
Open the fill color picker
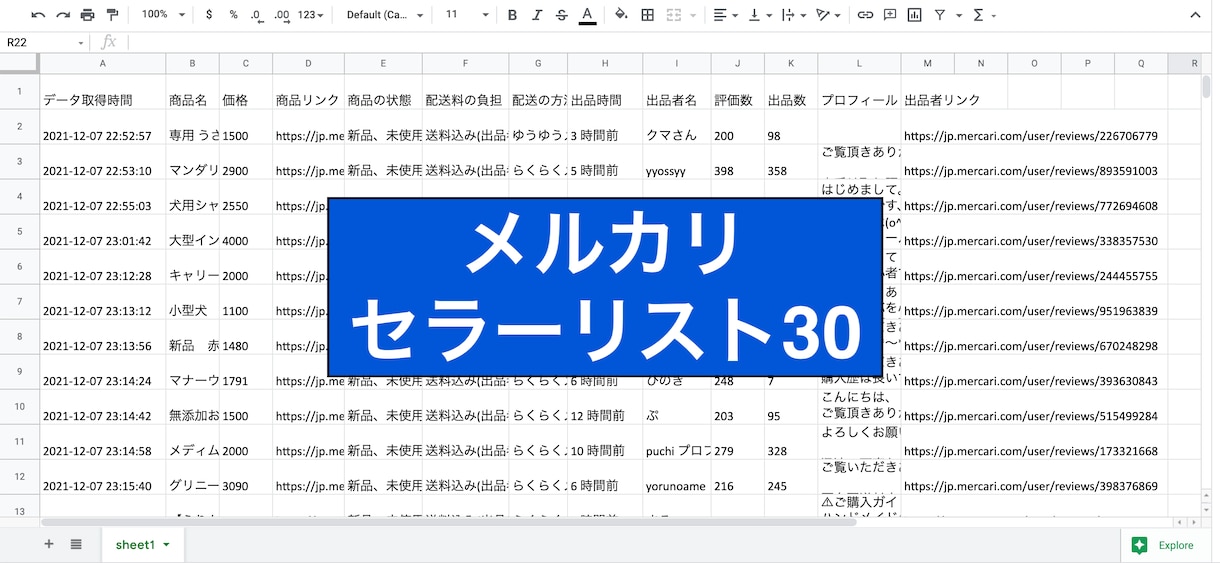point(621,15)
